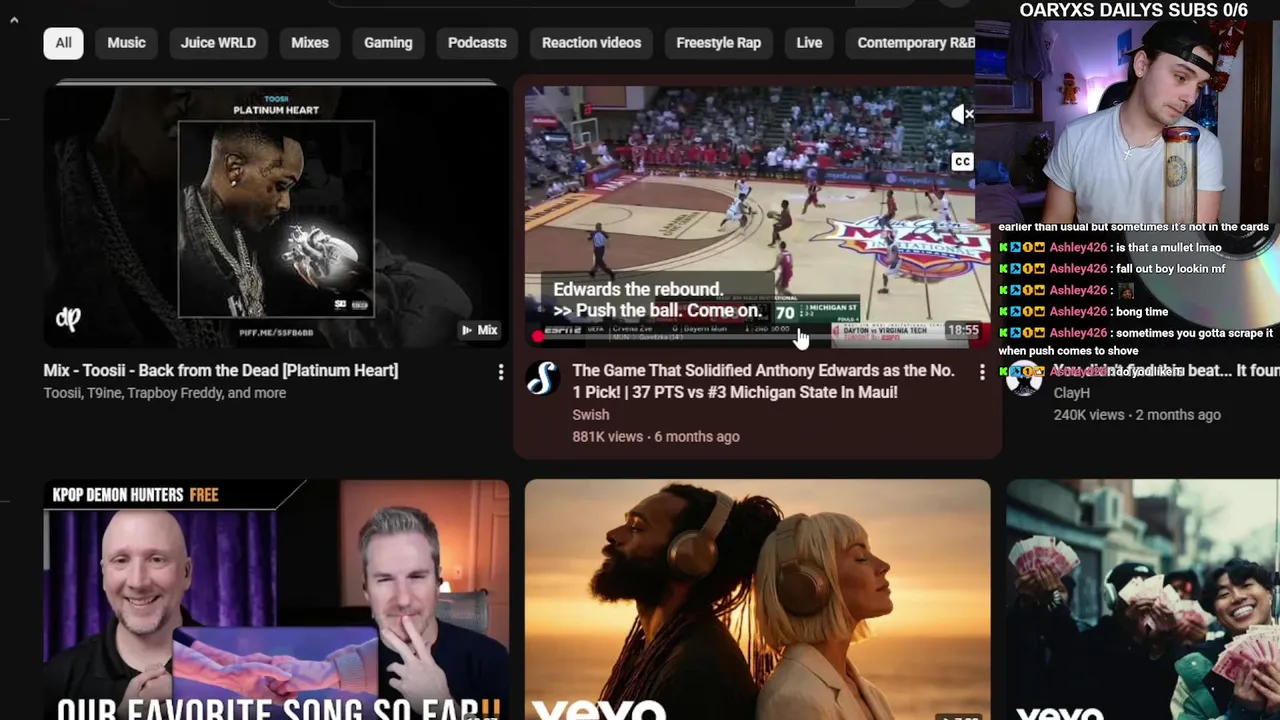This screenshot has height=720, width=1280.
Task: Open the ClayH channel name
Action: click(x=1072, y=393)
